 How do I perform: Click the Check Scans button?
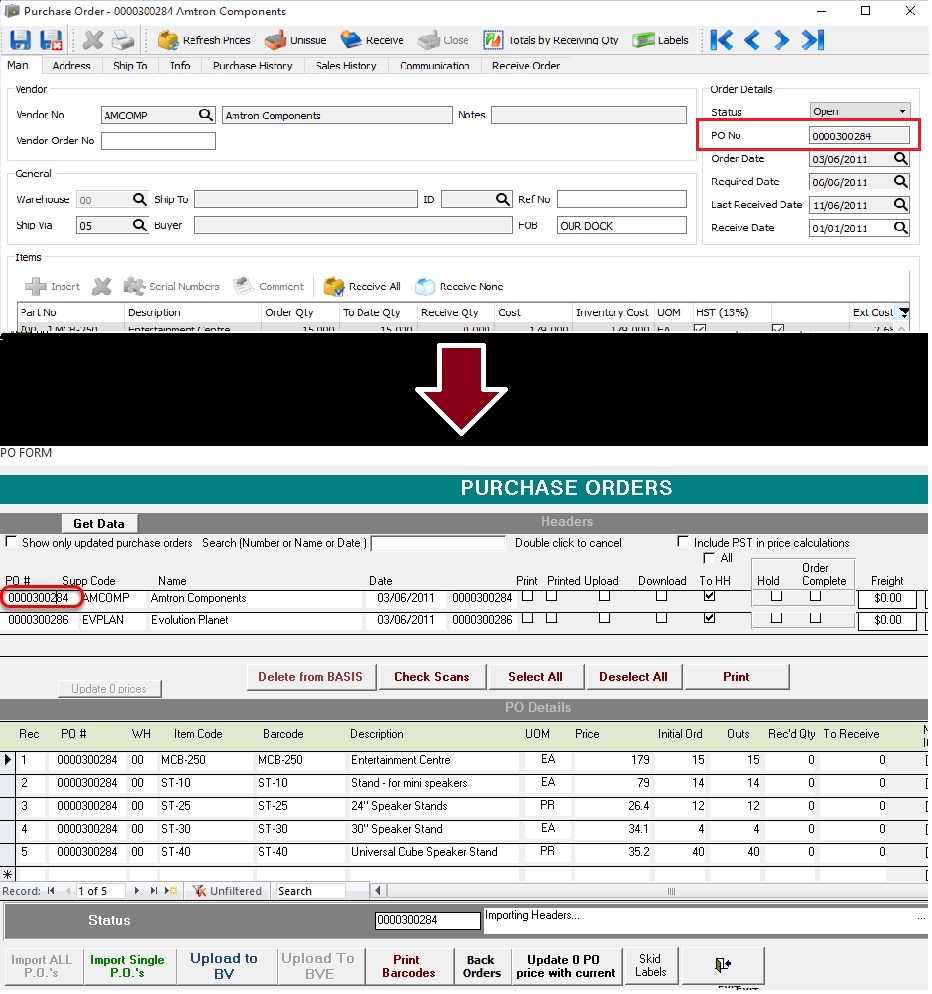tap(432, 676)
